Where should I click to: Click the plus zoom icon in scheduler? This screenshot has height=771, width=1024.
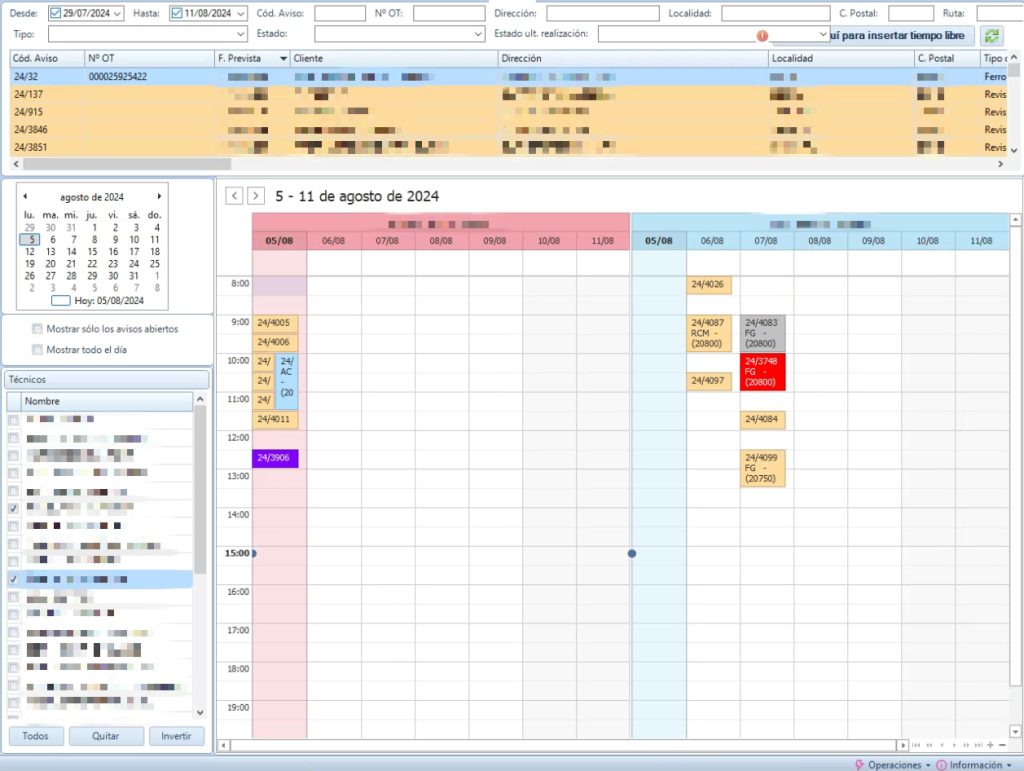pyautogui.click(x=990, y=745)
